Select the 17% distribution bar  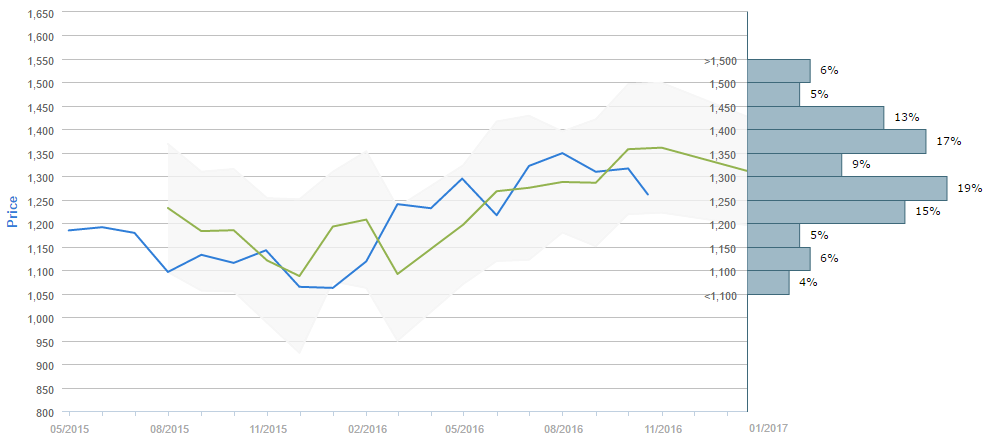click(837, 141)
